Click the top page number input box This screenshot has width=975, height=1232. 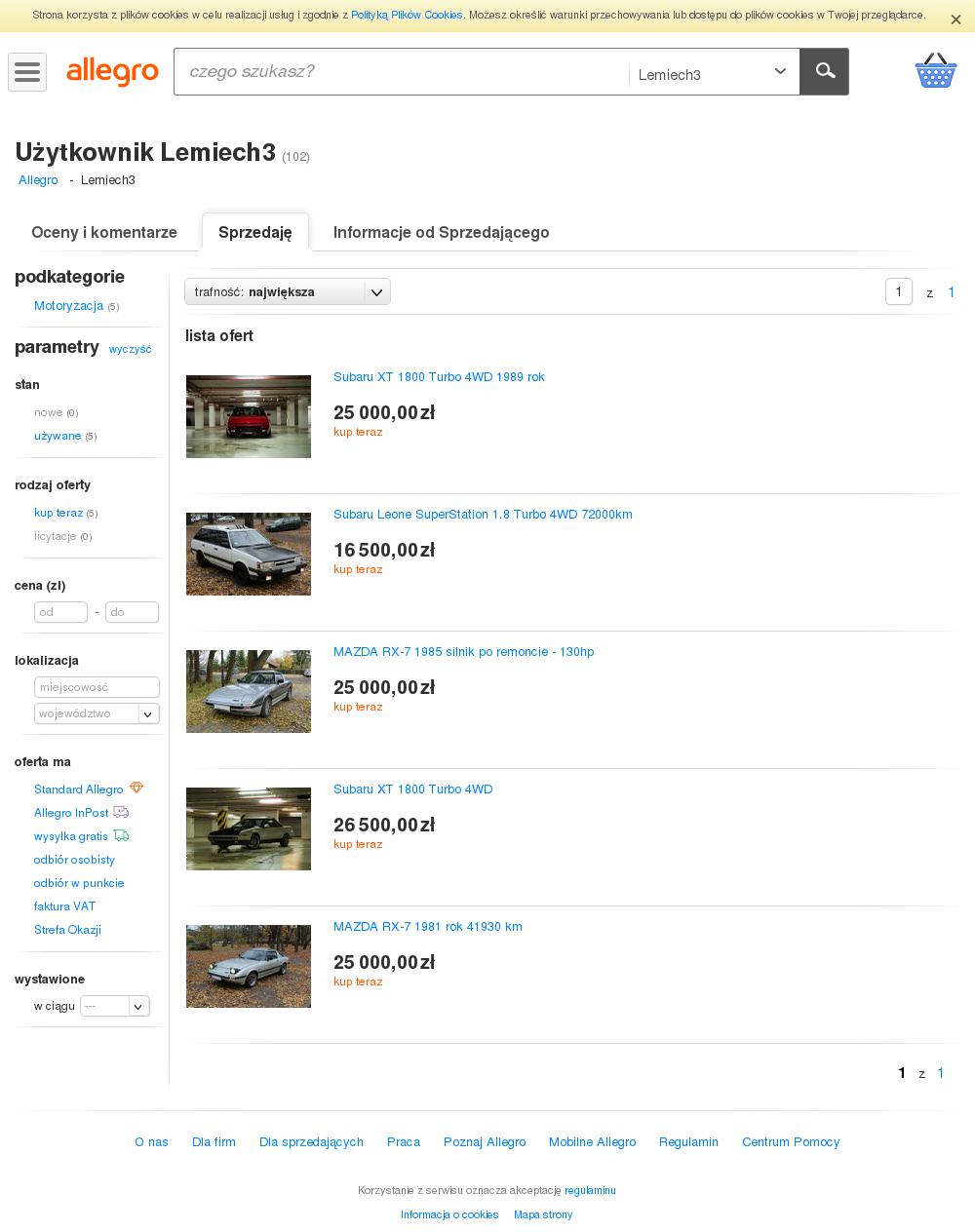click(x=899, y=291)
